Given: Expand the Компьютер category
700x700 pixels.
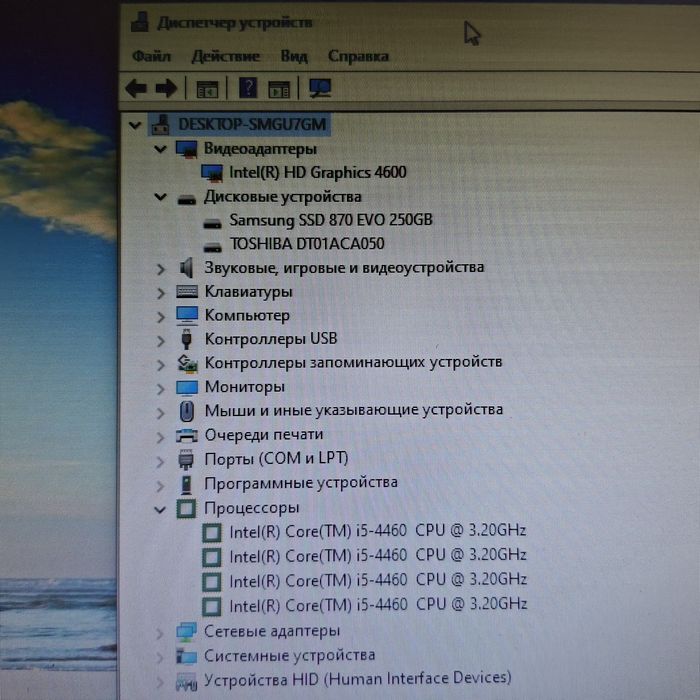Looking at the screenshot, I should pos(161,317).
